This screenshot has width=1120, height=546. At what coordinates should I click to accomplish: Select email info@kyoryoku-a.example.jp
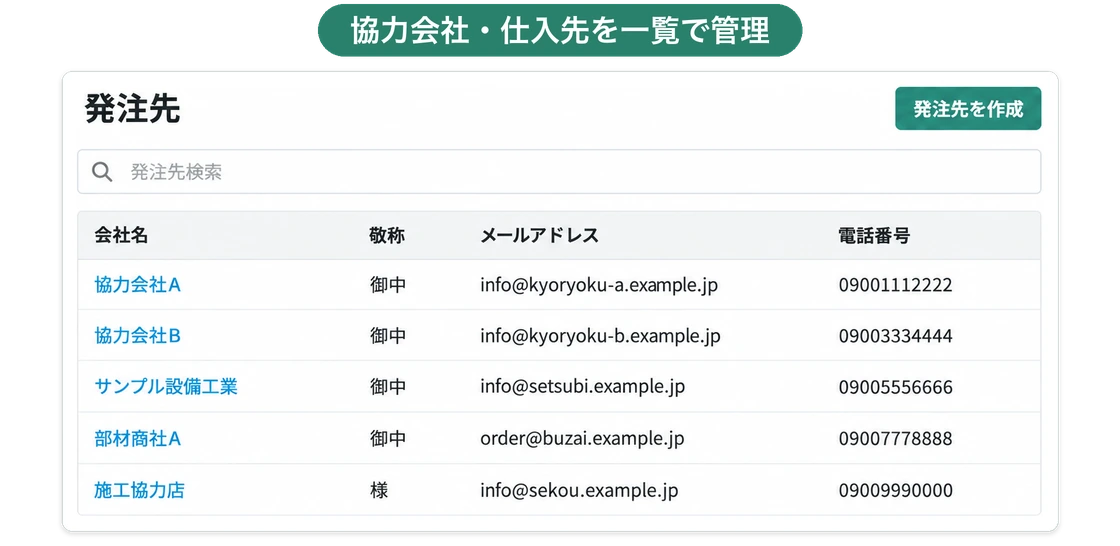[x=599, y=285]
